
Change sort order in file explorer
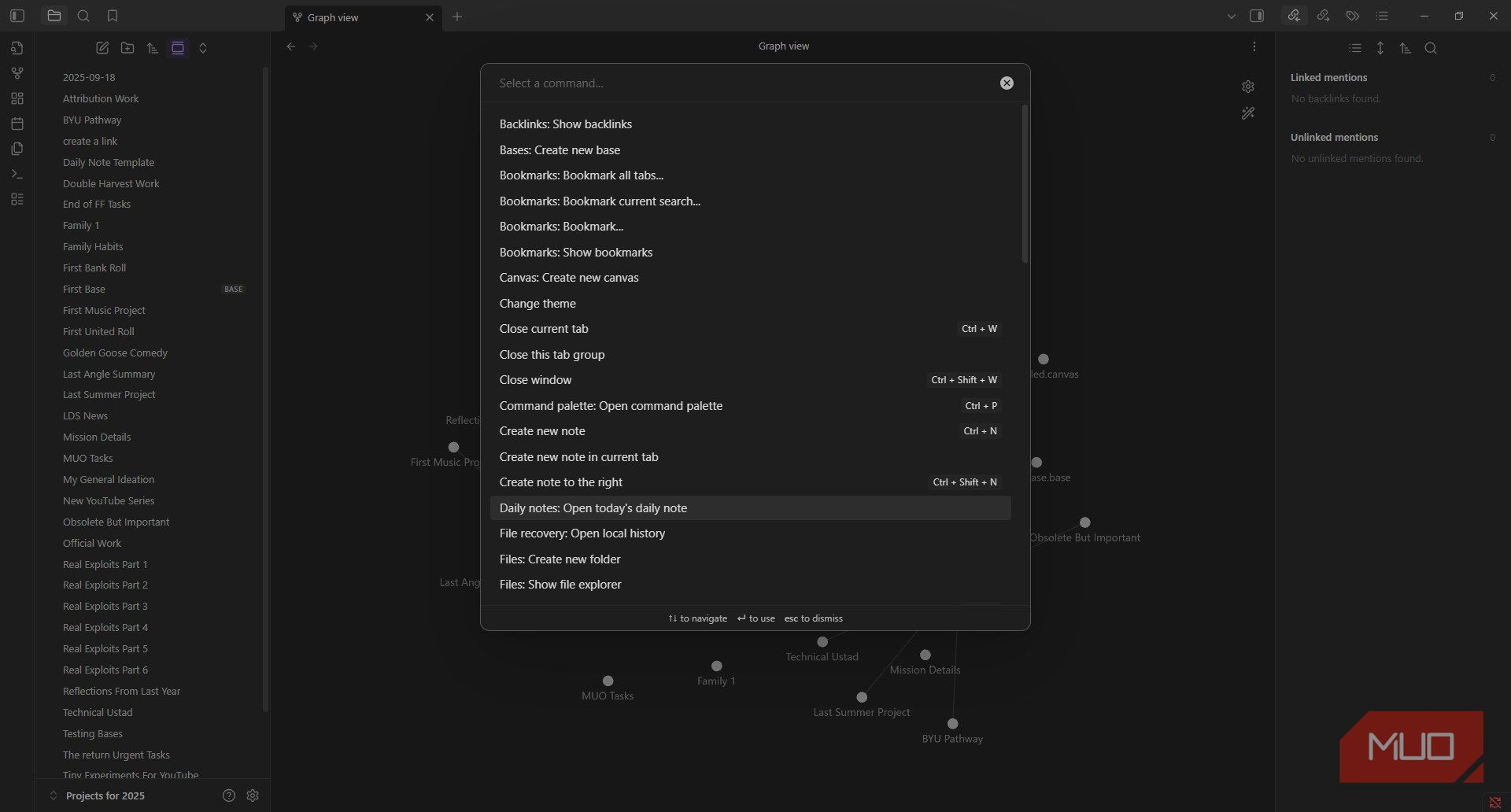point(153,48)
